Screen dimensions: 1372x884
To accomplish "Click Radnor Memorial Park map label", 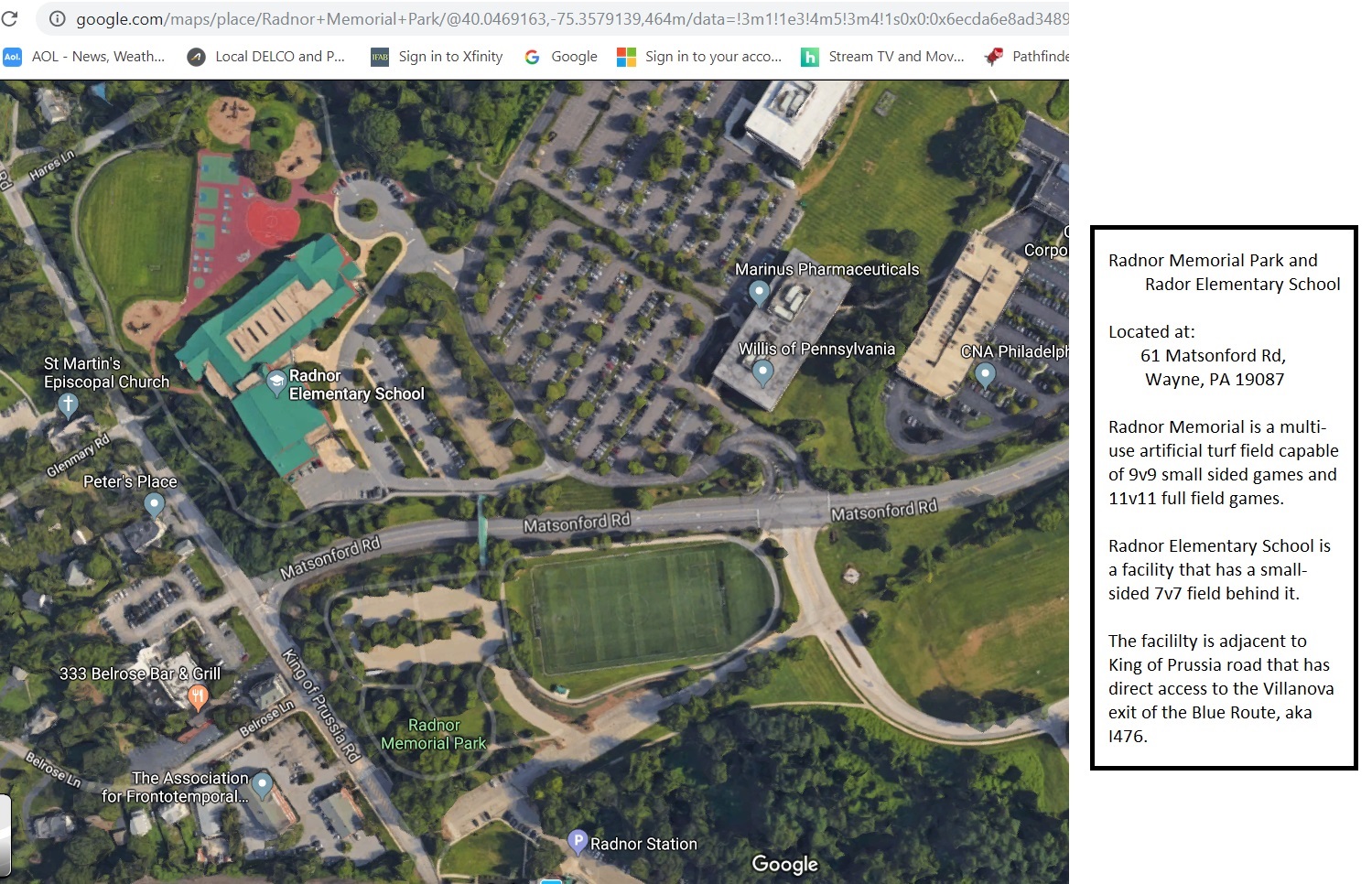I will click(x=434, y=734).
